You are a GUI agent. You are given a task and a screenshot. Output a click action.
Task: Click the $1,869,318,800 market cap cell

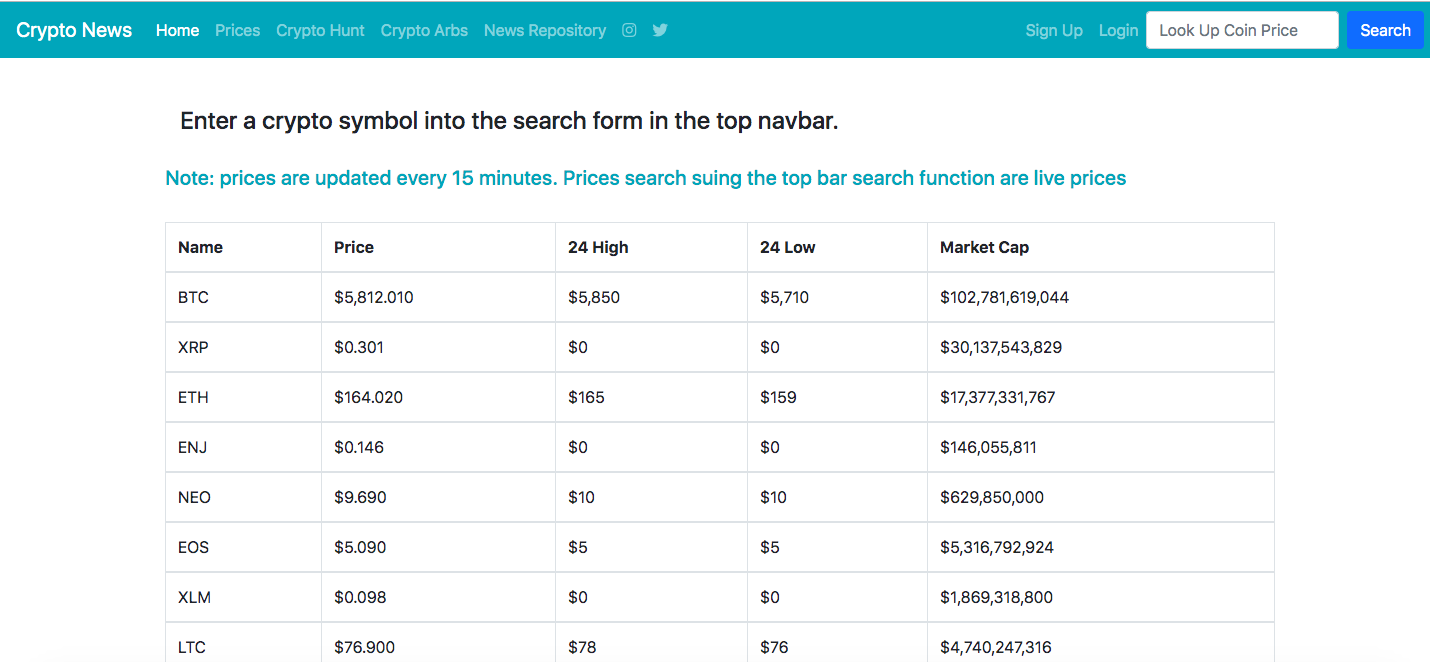pos(1101,597)
